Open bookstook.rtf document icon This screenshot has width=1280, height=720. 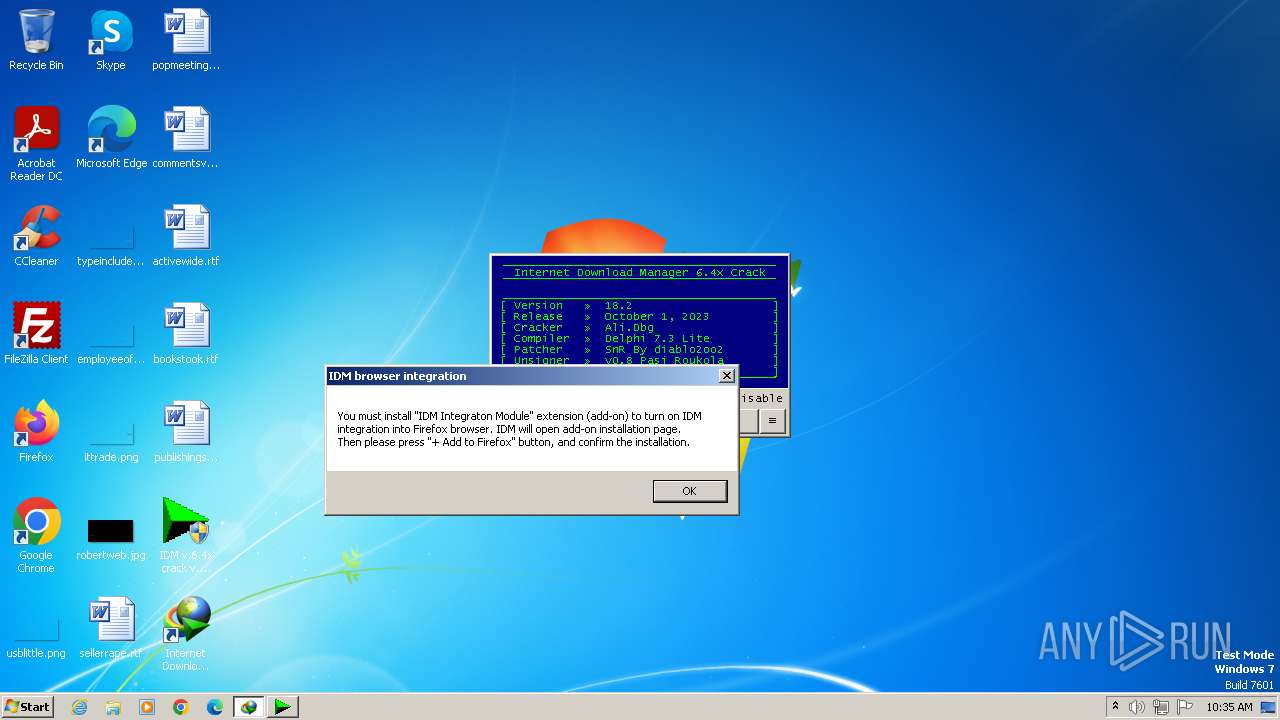tap(186, 334)
